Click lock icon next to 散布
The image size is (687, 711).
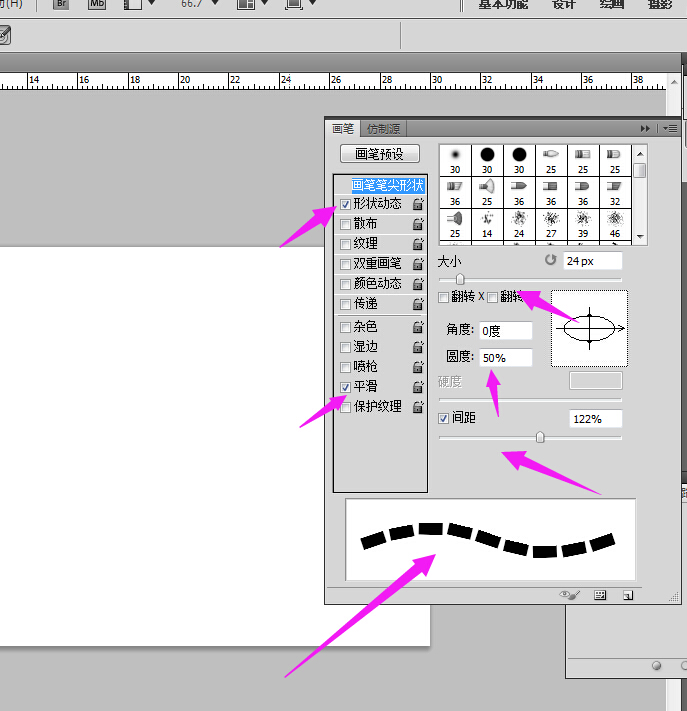tap(418, 224)
